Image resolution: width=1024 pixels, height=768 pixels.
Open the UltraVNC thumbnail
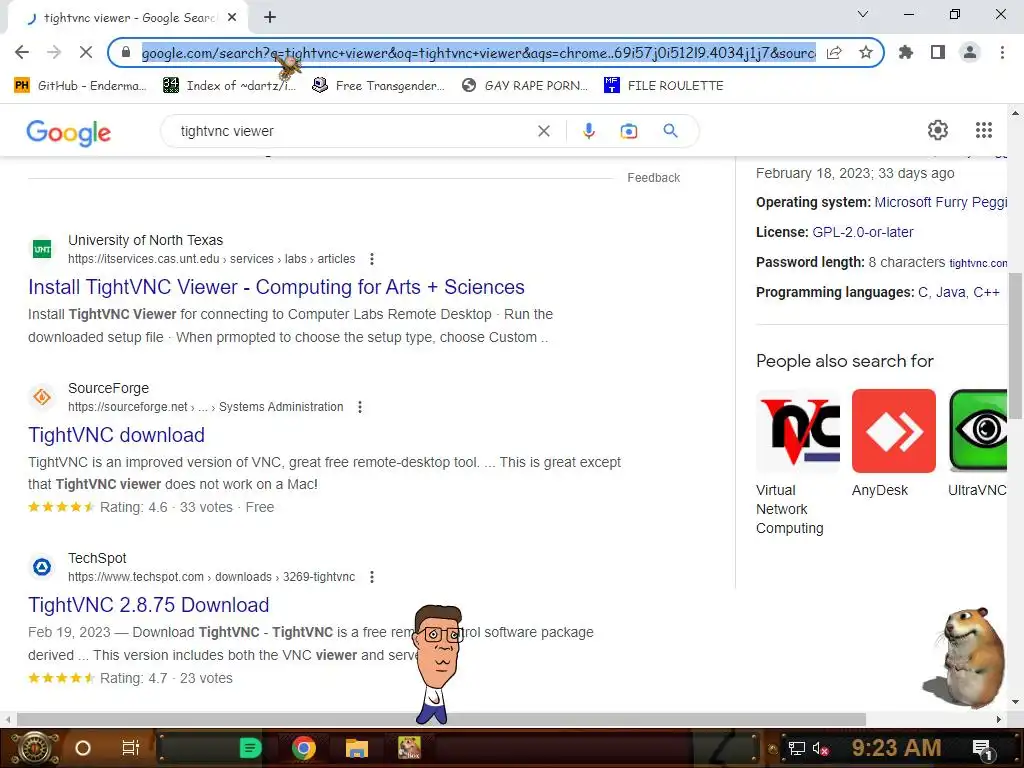tap(978, 431)
